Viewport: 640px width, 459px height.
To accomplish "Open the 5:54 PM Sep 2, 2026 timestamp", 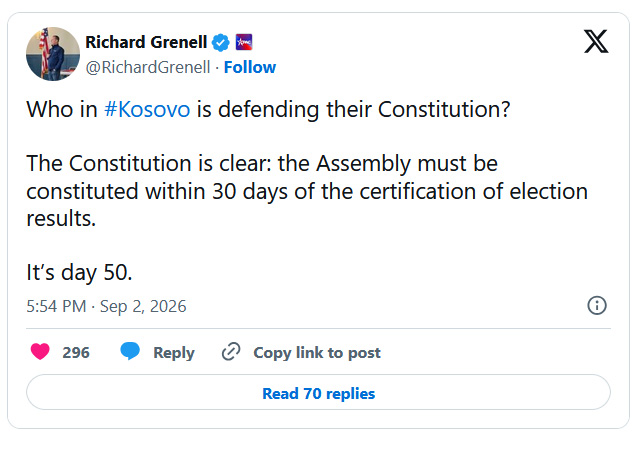I will click(x=107, y=306).
